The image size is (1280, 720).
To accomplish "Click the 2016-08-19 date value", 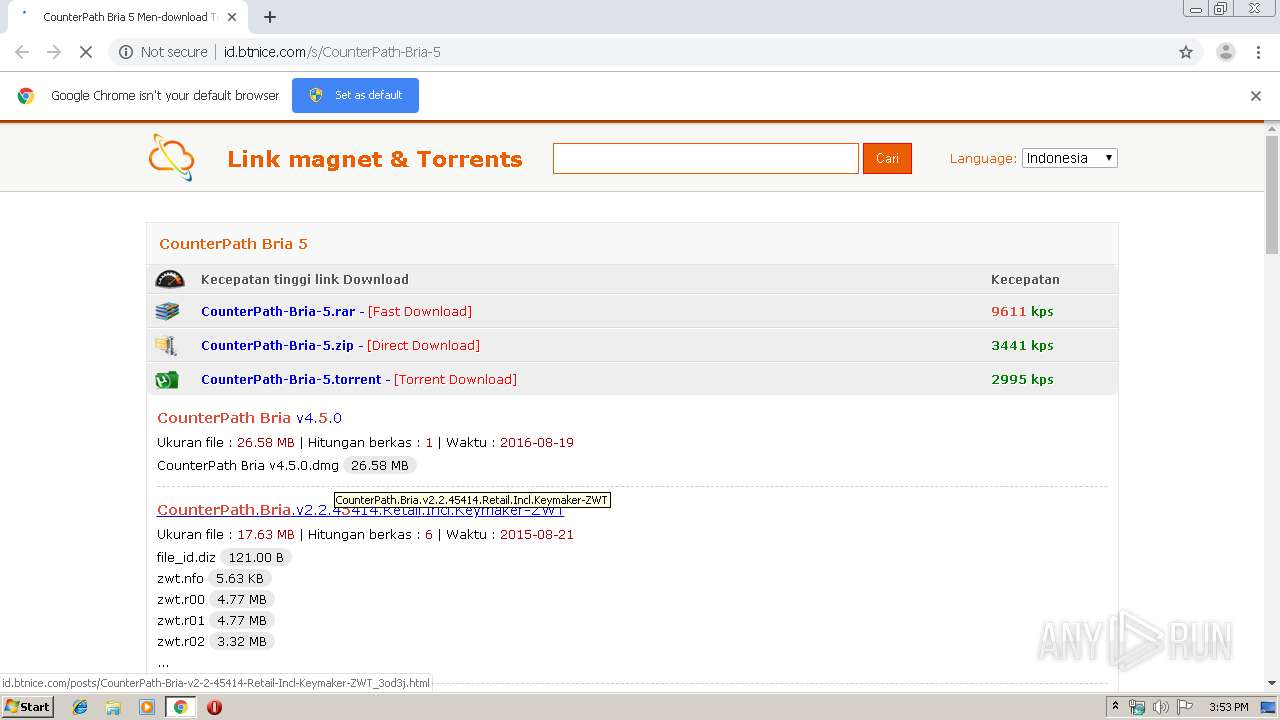I will point(537,442).
